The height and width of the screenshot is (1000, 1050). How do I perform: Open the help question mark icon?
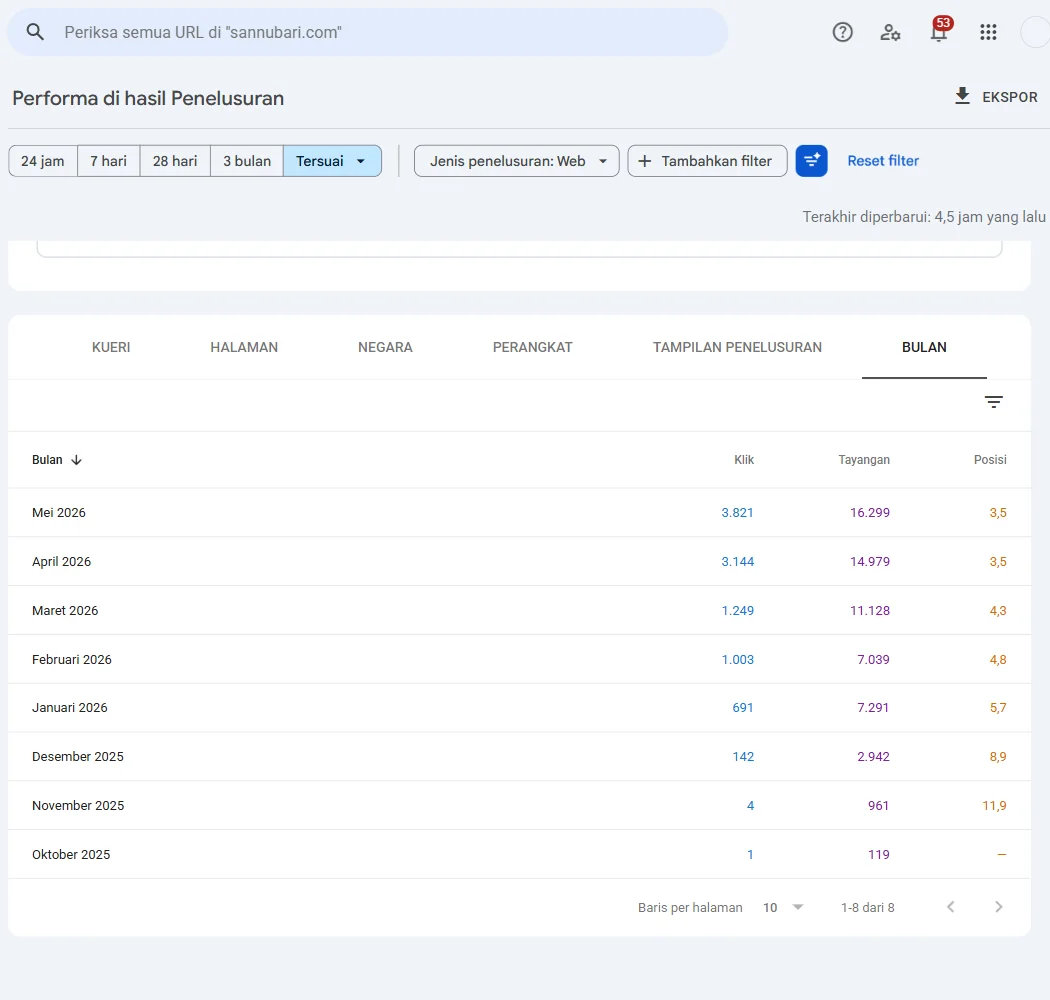pos(842,32)
